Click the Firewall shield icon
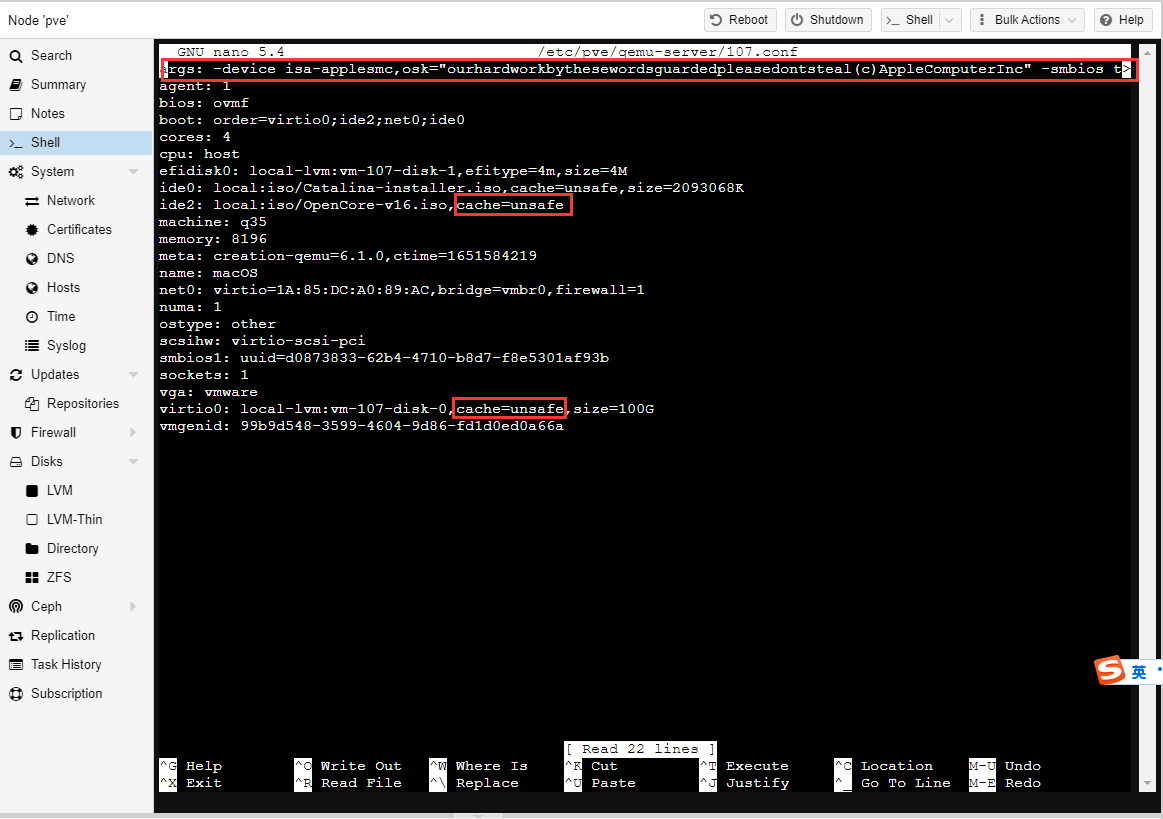 click(x=15, y=433)
